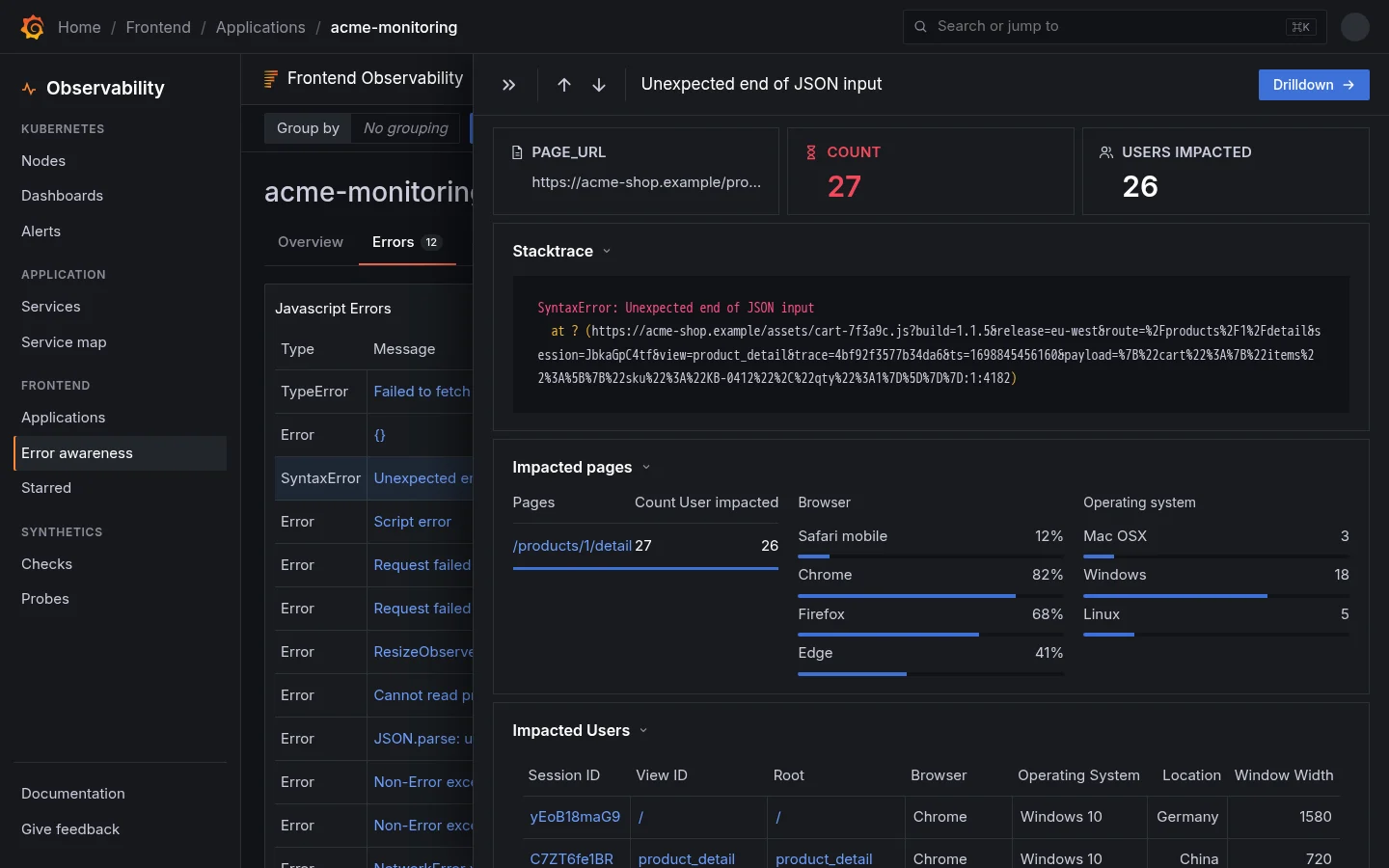Click the Frontend Observability app icon
Viewport: 1389px width, 868px height.
(271, 79)
